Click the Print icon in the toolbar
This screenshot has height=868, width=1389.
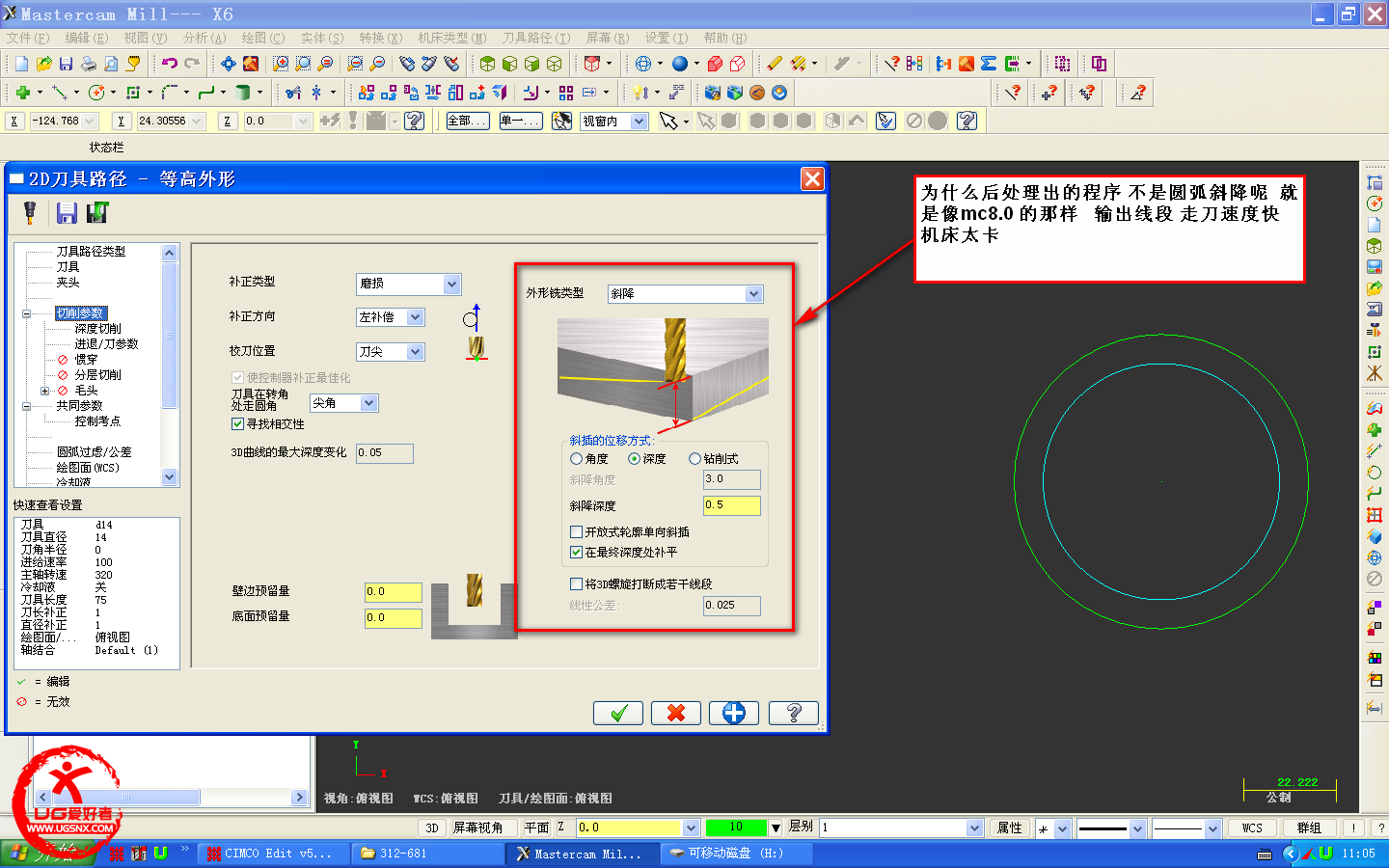click(88, 64)
